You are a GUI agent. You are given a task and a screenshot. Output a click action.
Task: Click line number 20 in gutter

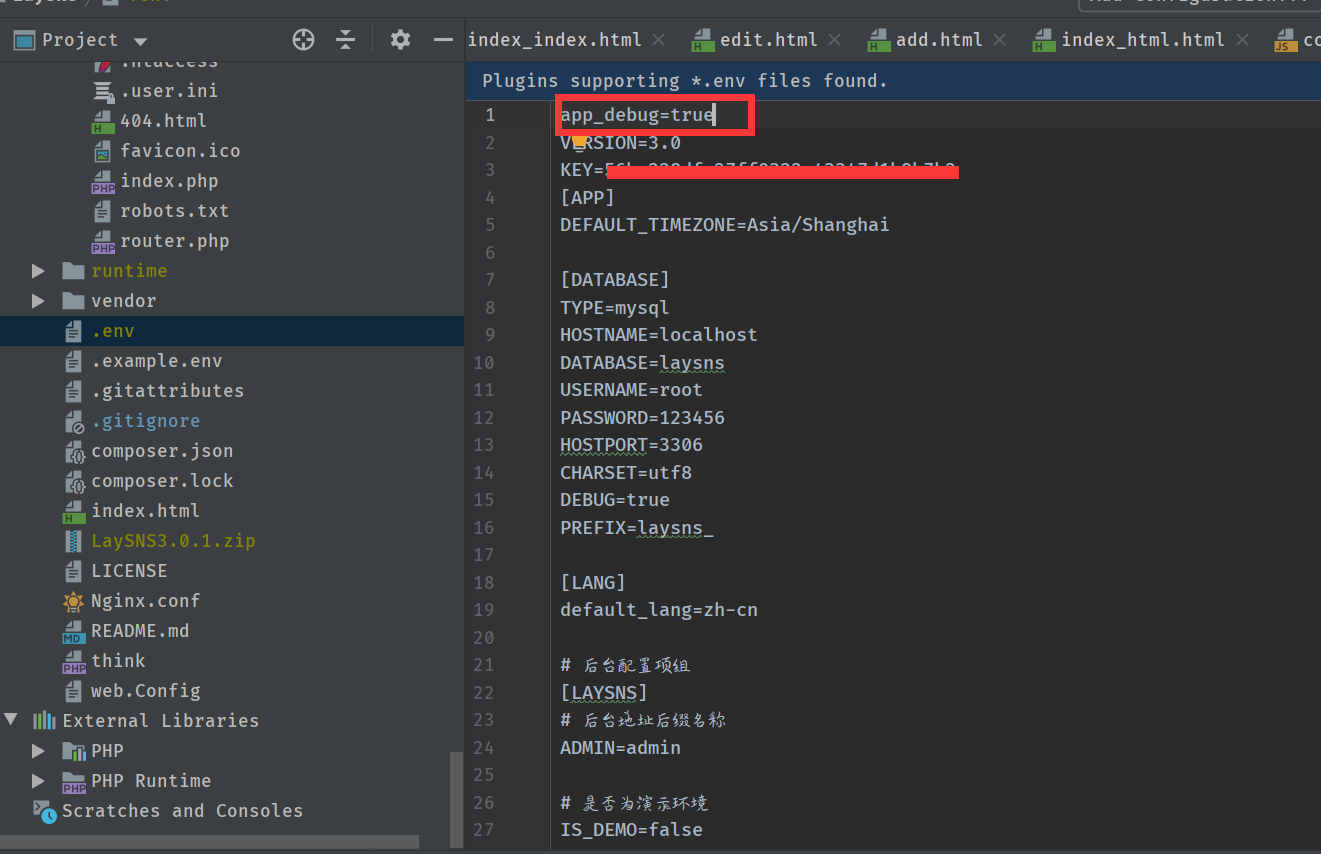tap(484, 638)
